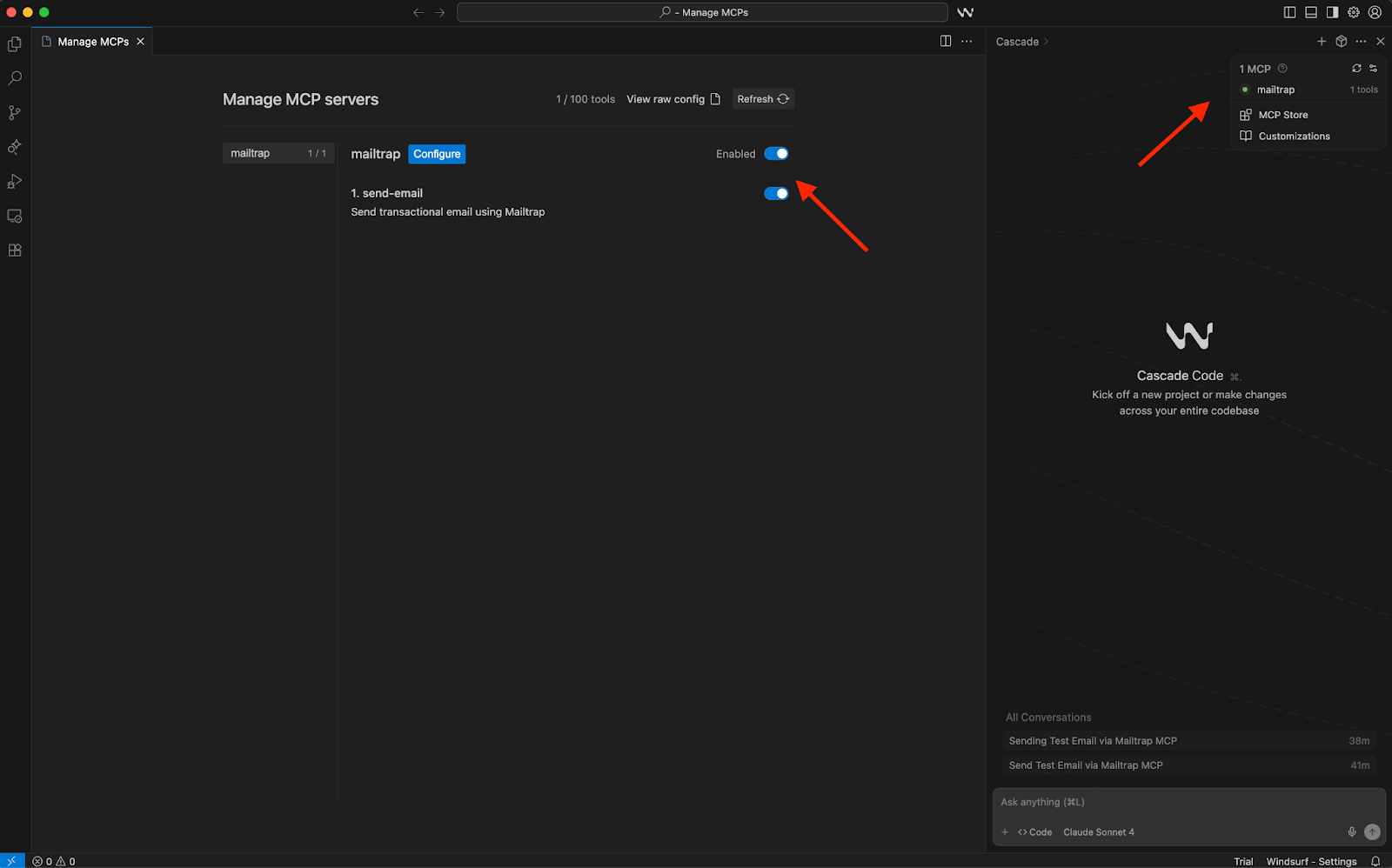
Task: Open Cascade panel more actions menu
Action: coord(1361,42)
